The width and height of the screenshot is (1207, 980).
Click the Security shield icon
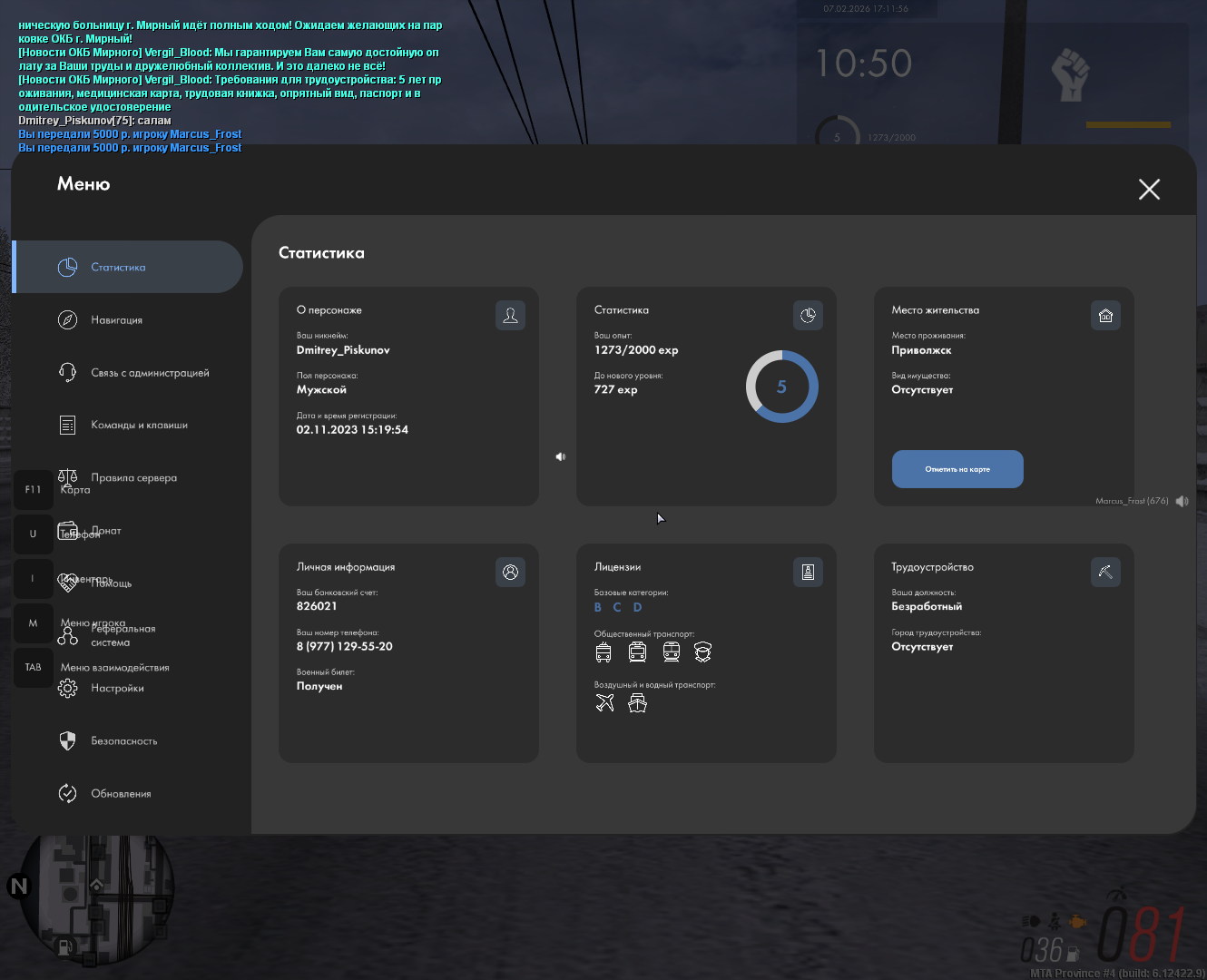tap(67, 741)
